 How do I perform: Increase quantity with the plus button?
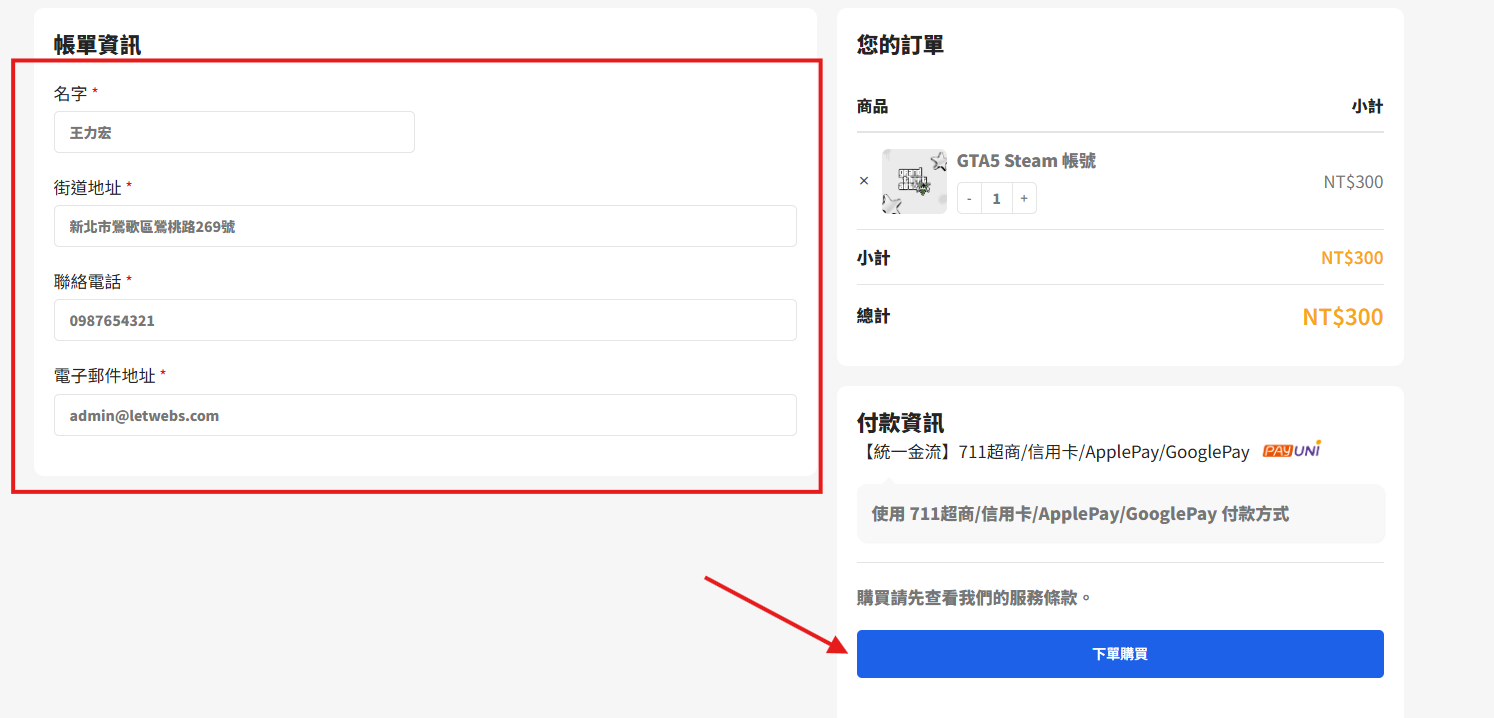point(1023,199)
